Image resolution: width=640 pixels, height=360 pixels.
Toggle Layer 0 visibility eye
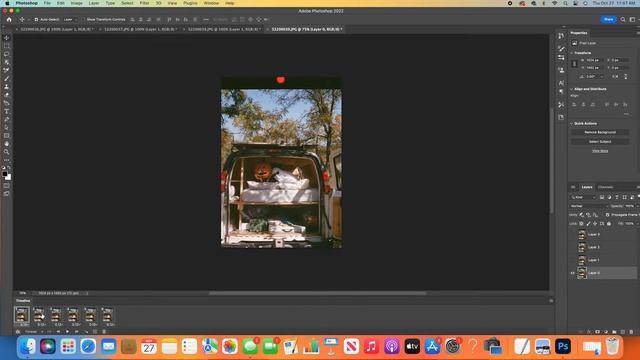pyautogui.click(x=573, y=273)
